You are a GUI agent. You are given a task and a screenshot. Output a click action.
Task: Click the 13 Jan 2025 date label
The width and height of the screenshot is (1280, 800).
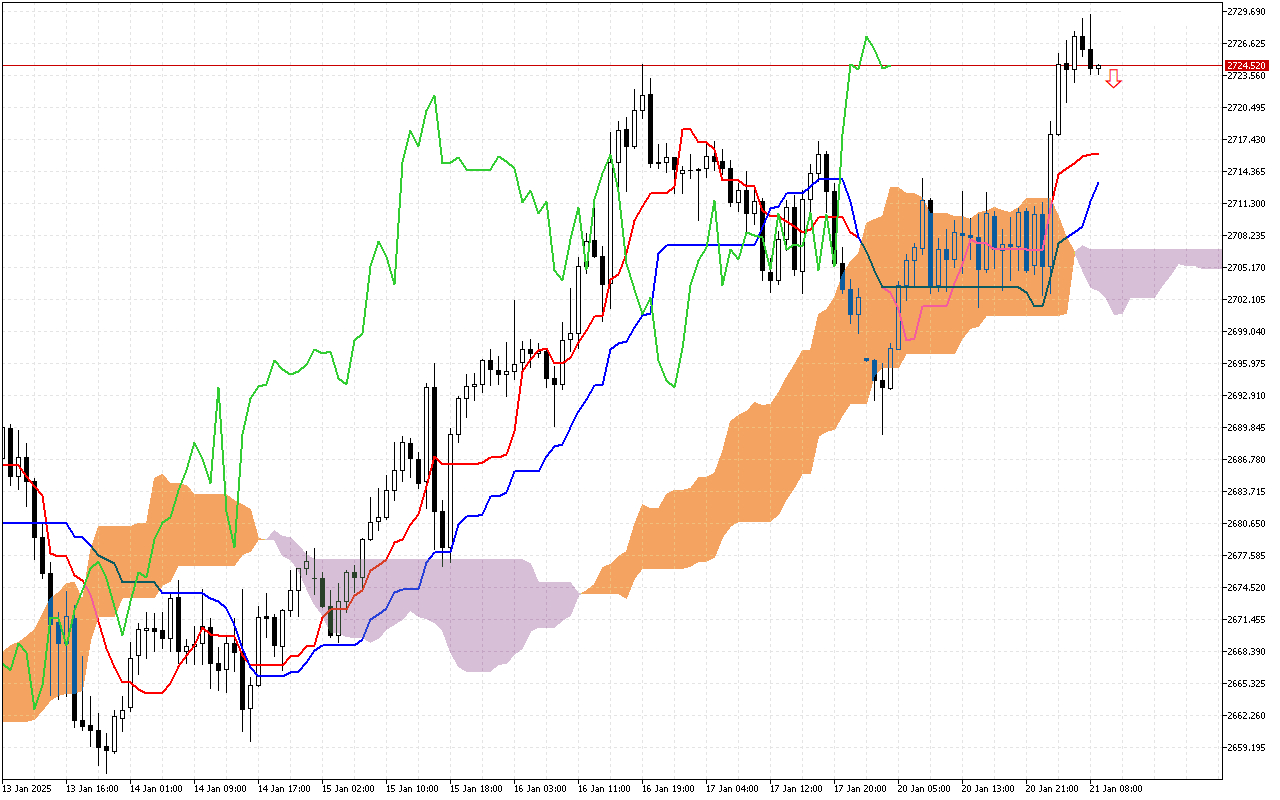(26, 789)
